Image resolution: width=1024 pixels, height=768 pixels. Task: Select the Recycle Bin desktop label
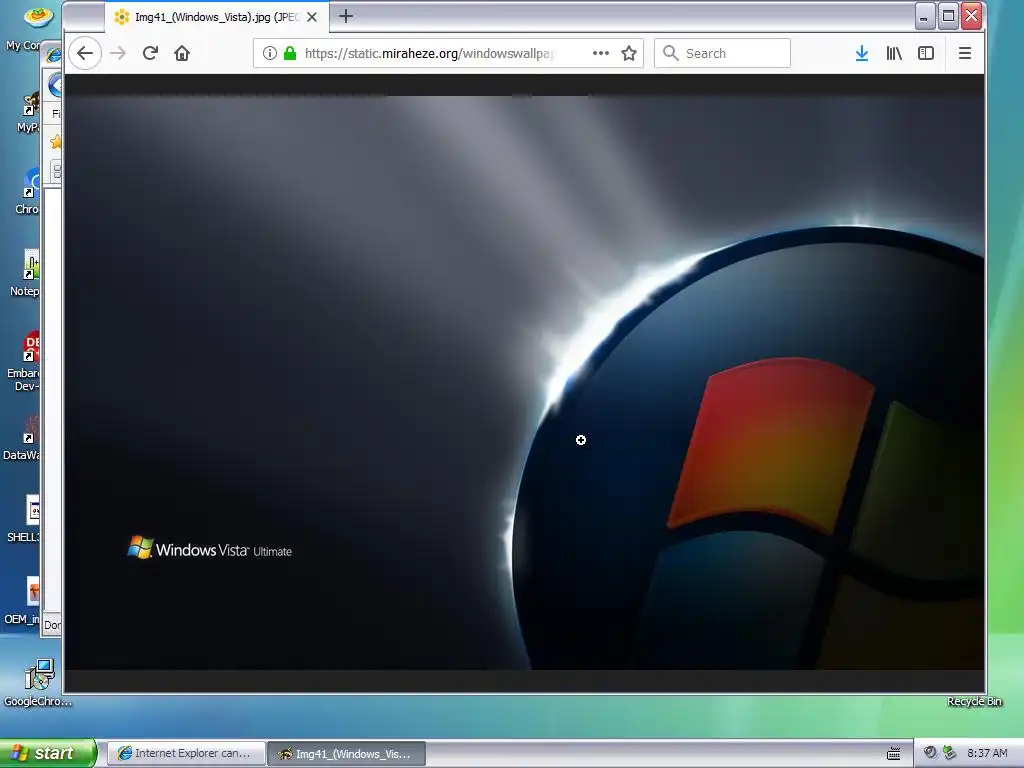[x=974, y=701]
